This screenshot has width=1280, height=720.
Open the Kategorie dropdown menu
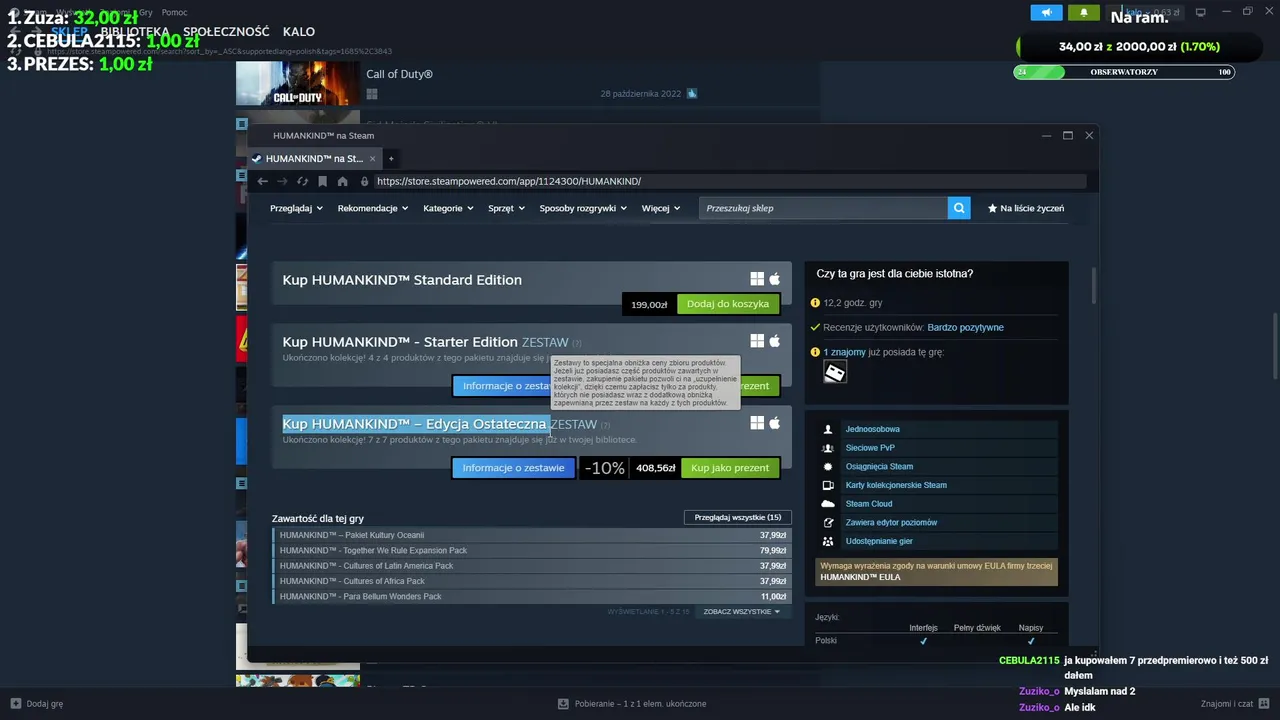(448, 208)
